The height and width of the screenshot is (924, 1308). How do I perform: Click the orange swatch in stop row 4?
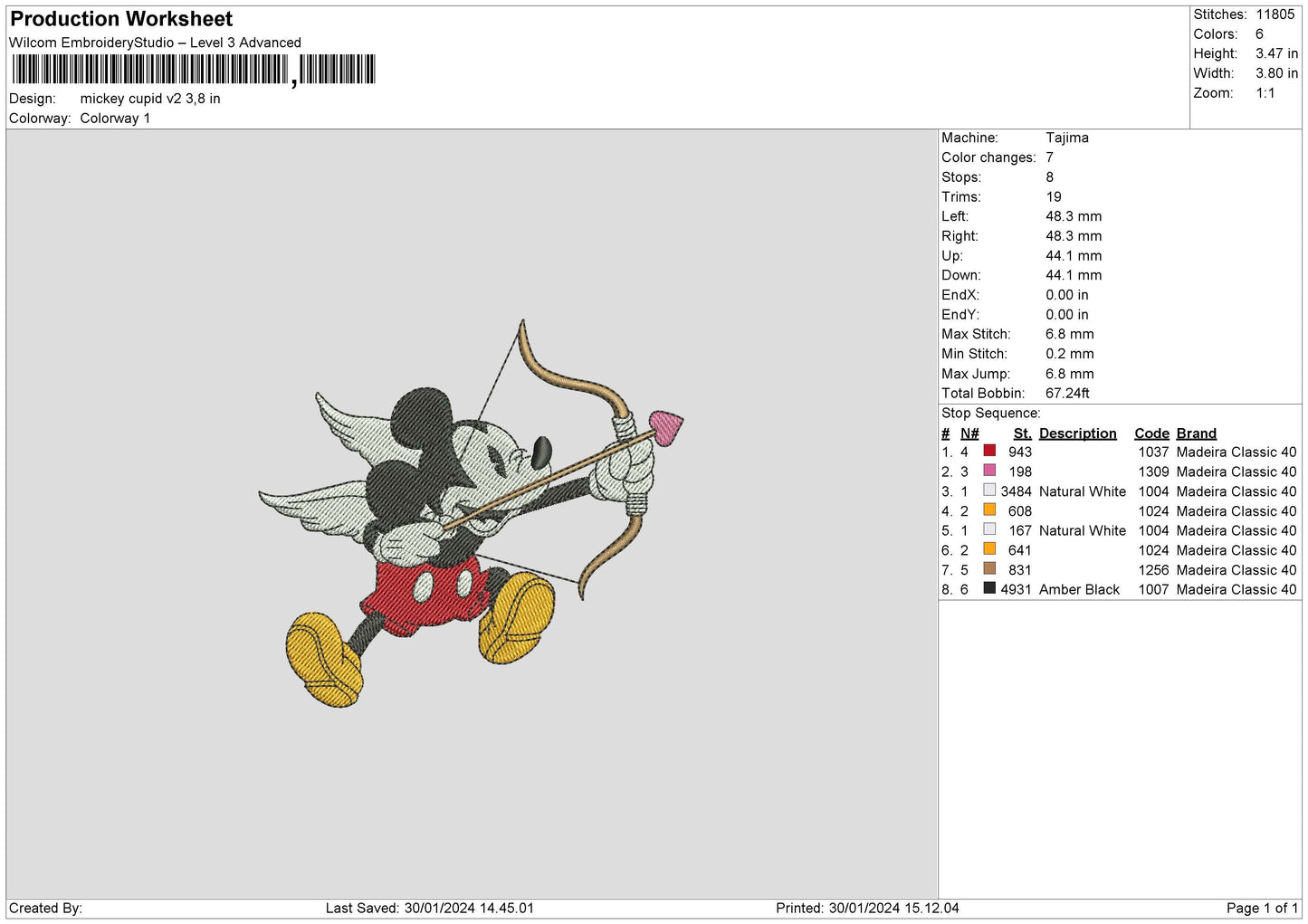tap(989, 510)
